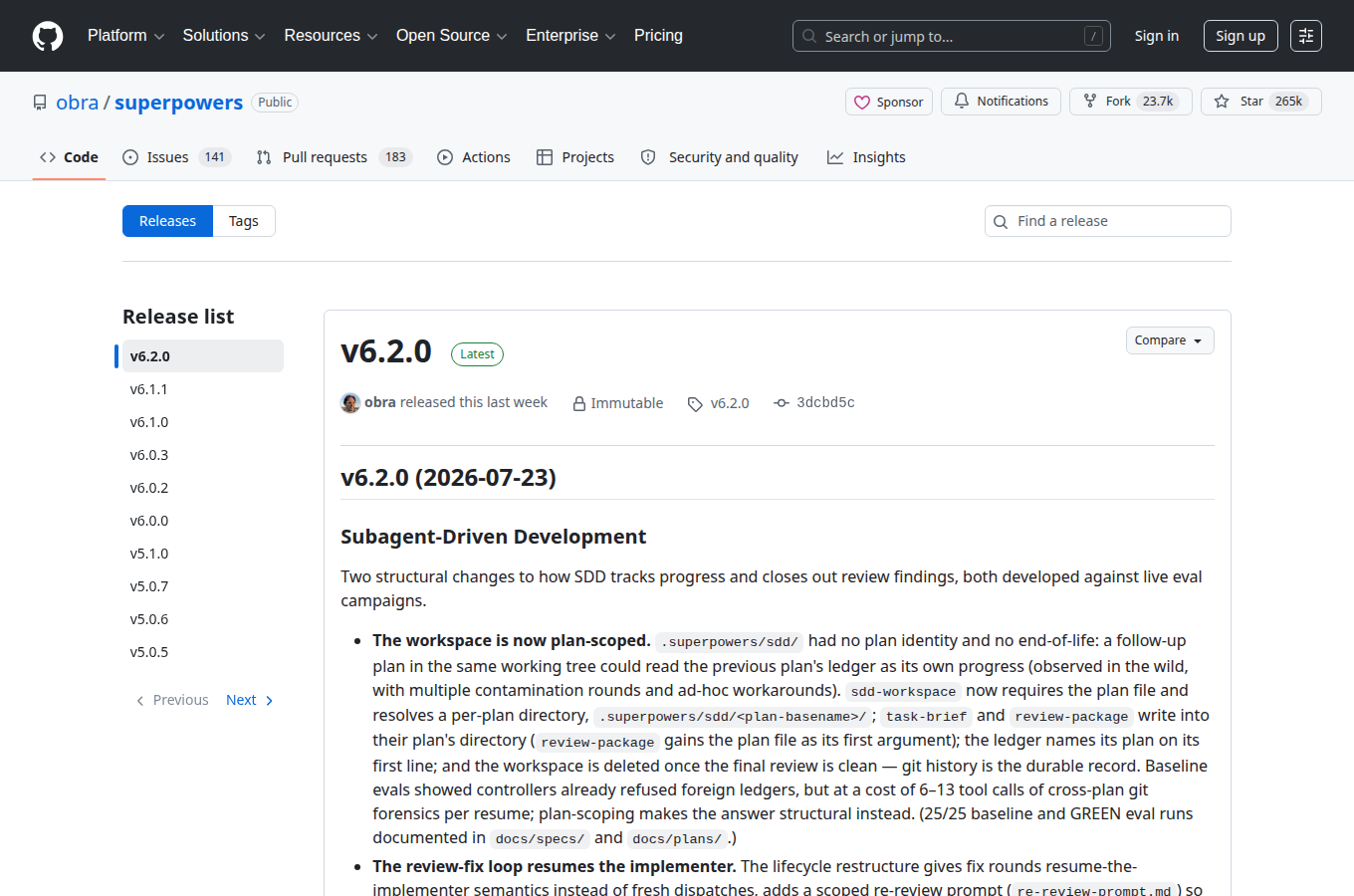Open the Actions tab

point(474,157)
